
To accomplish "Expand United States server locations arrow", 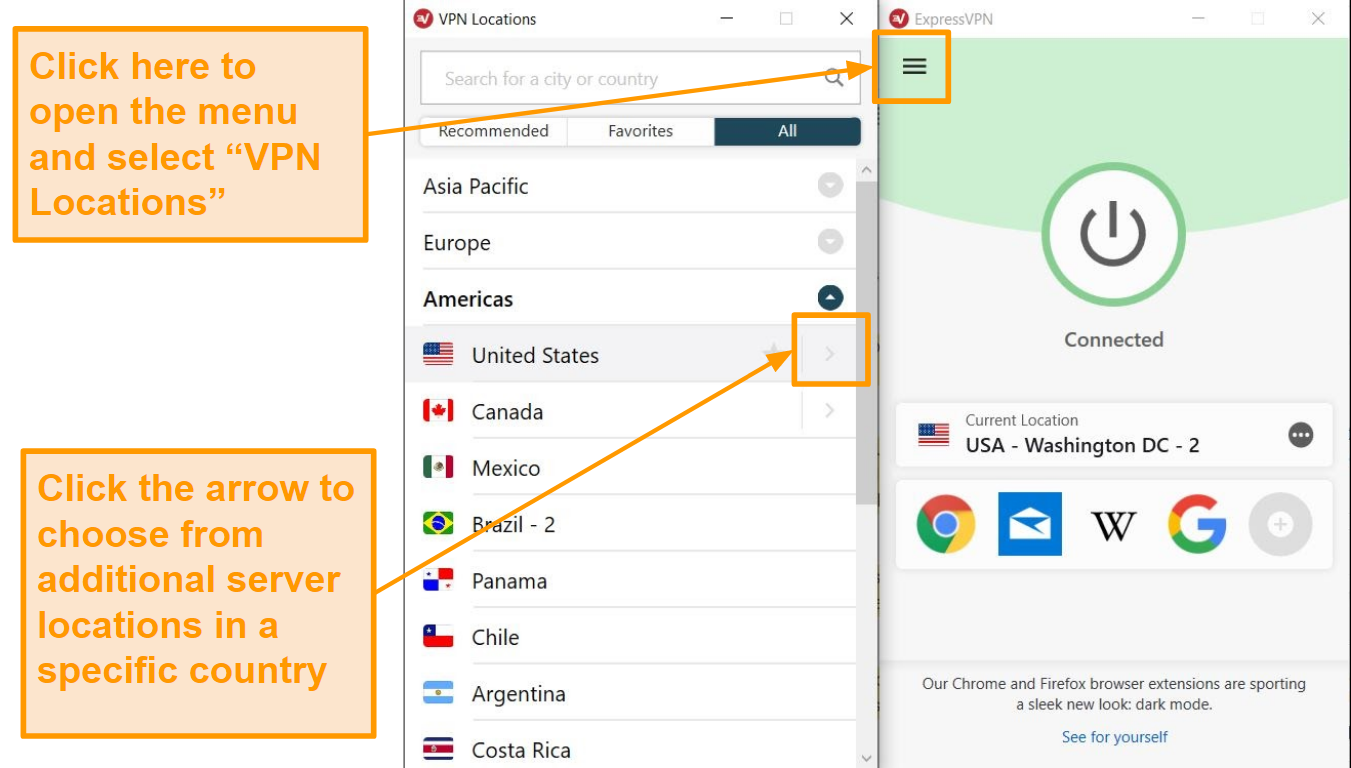I will [829, 354].
